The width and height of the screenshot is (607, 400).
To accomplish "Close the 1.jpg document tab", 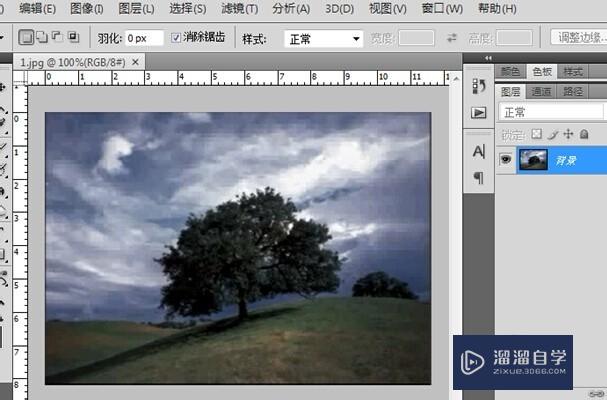I will pos(135,62).
